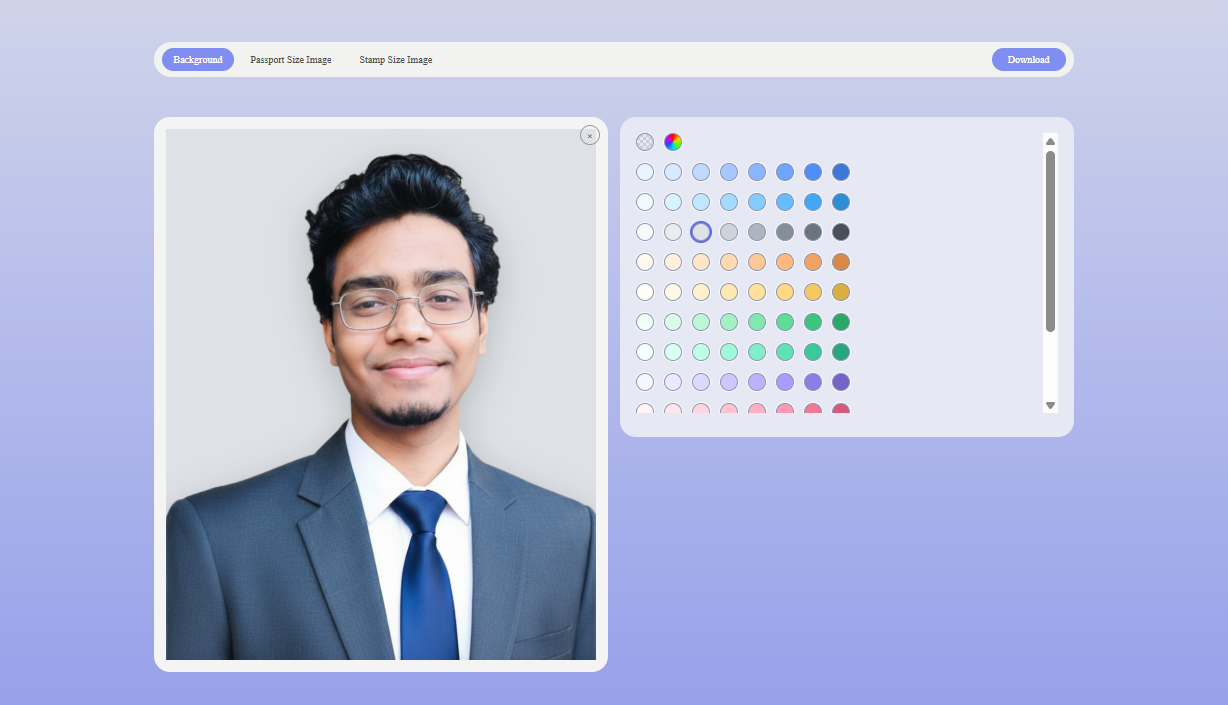Choose the darkest teal swatch in seventh row
Image resolution: width=1228 pixels, height=705 pixels.
(x=841, y=352)
